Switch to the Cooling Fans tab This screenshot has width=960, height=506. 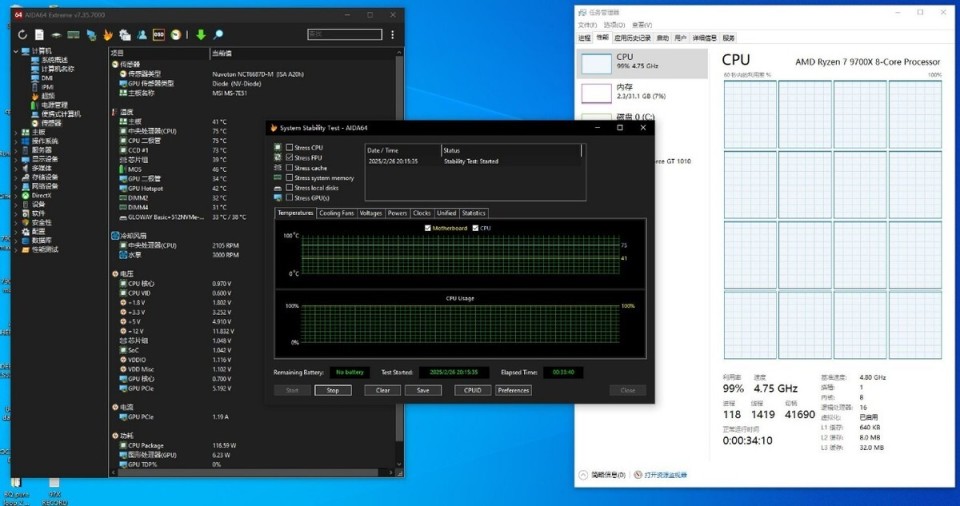[x=336, y=213]
